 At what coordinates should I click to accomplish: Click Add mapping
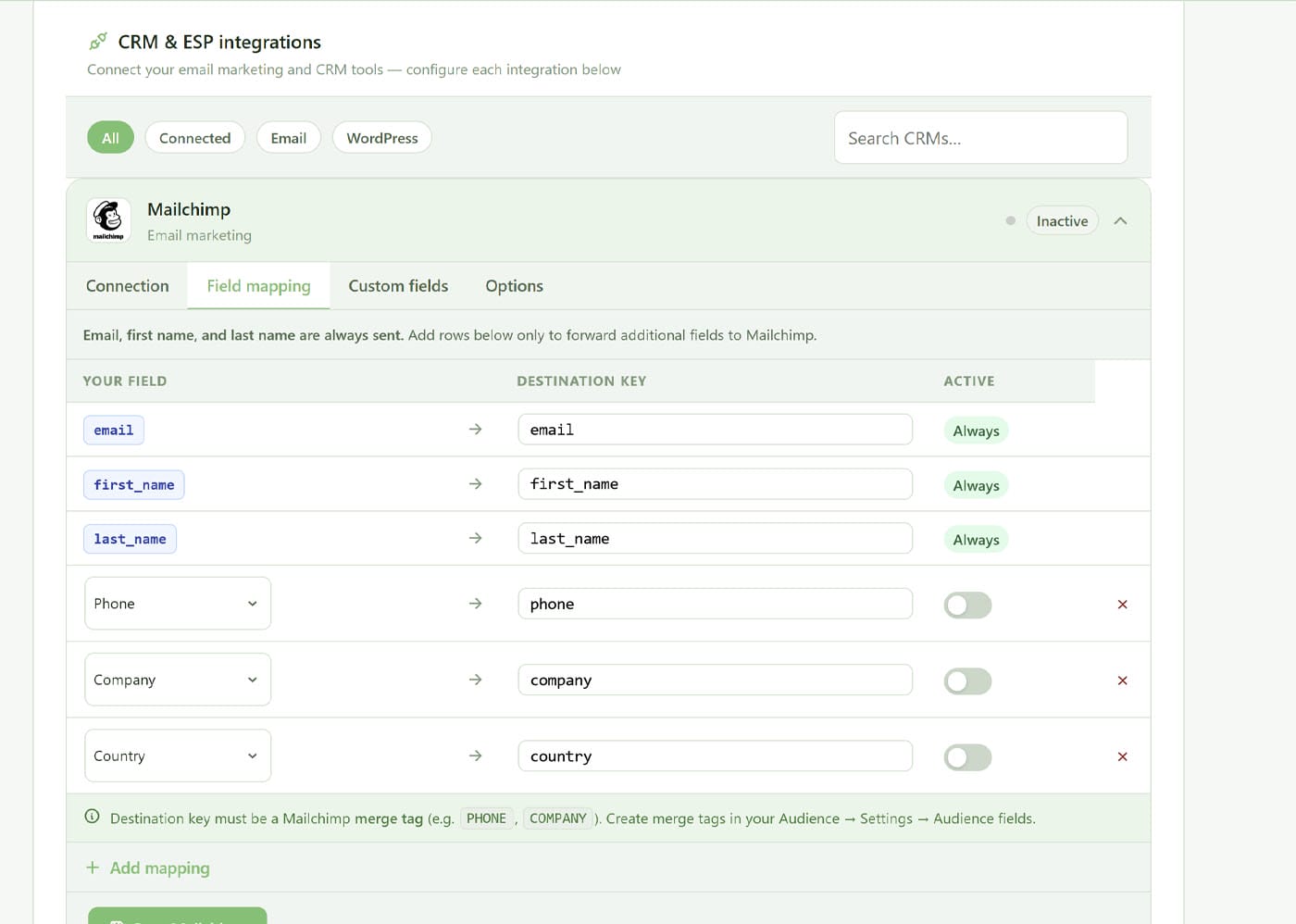[148, 868]
